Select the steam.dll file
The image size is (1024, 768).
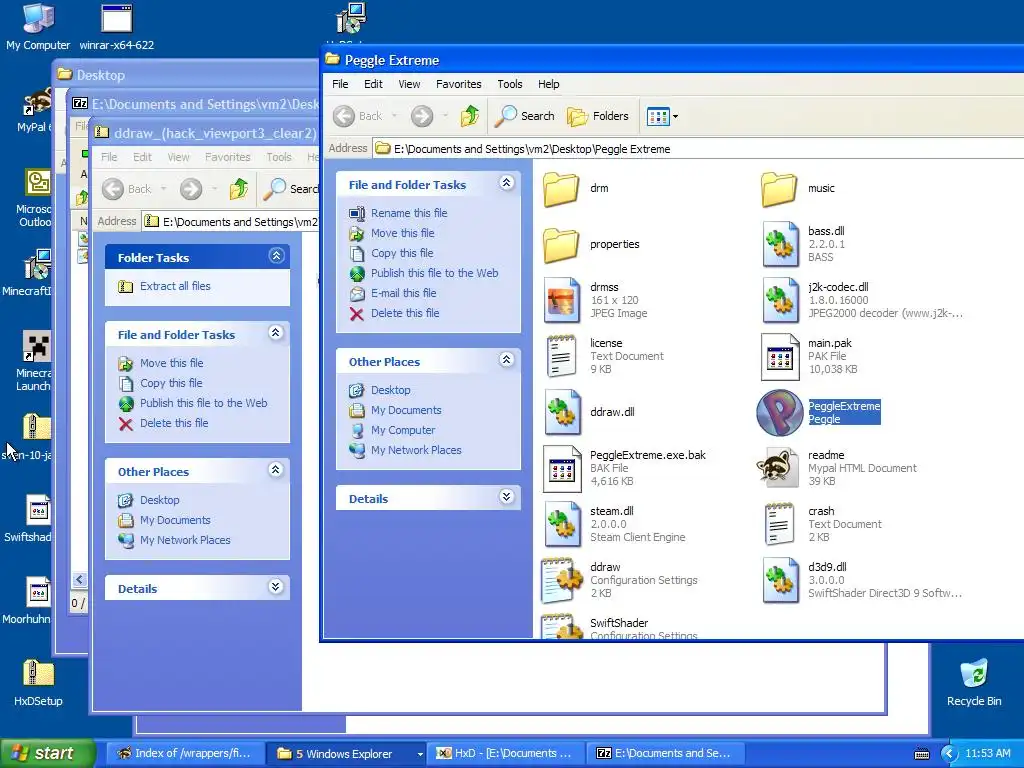tap(562, 524)
